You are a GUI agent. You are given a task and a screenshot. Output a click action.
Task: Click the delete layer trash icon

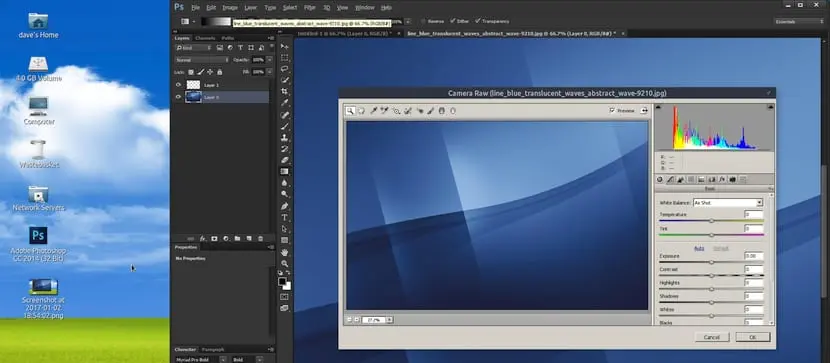click(260, 239)
